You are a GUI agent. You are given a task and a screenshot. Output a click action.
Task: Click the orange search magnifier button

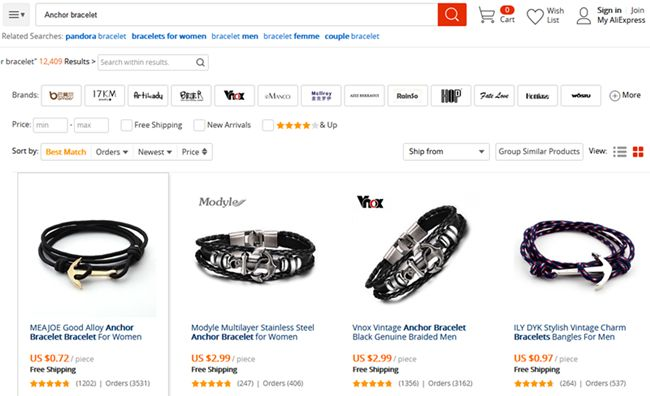pyautogui.click(x=452, y=15)
